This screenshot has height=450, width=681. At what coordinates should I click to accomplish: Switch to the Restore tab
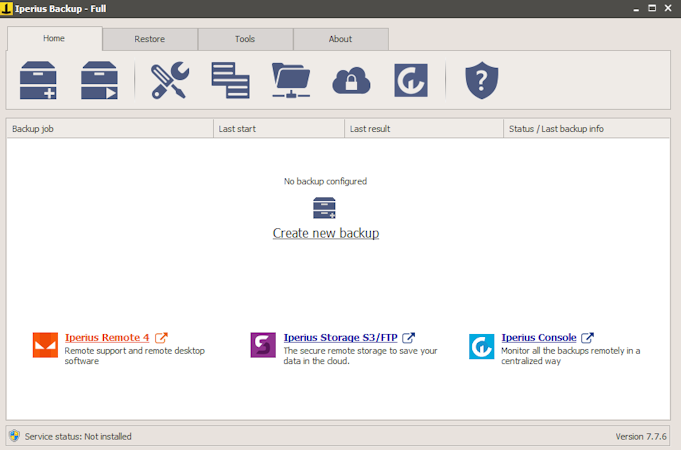pyautogui.click(x=150, y=39)
